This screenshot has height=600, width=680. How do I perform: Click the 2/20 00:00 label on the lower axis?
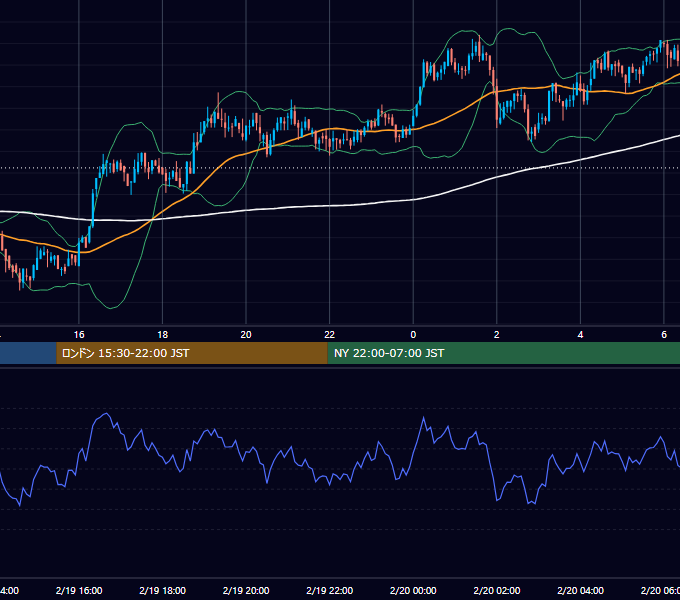pyautogui.click(x=413, y=590)
